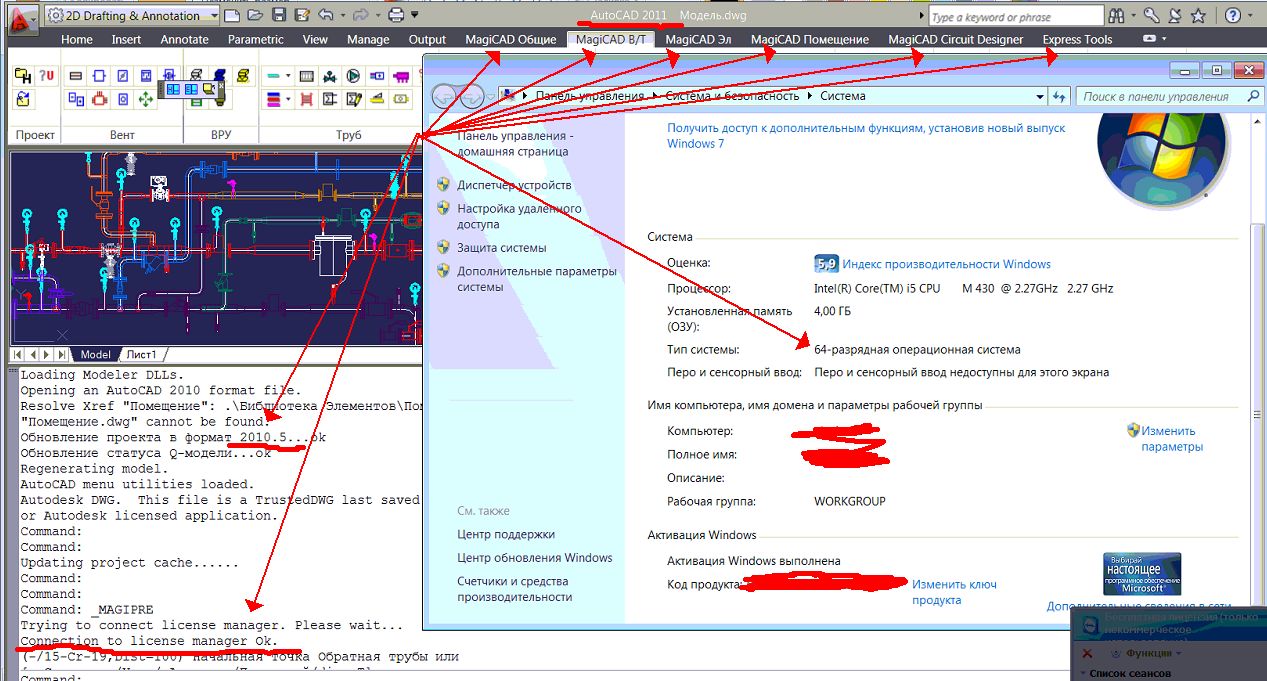Click the folder with H icon in Проект panel
The height and width of the screenshot is (681, 1267).
[22, 76]
